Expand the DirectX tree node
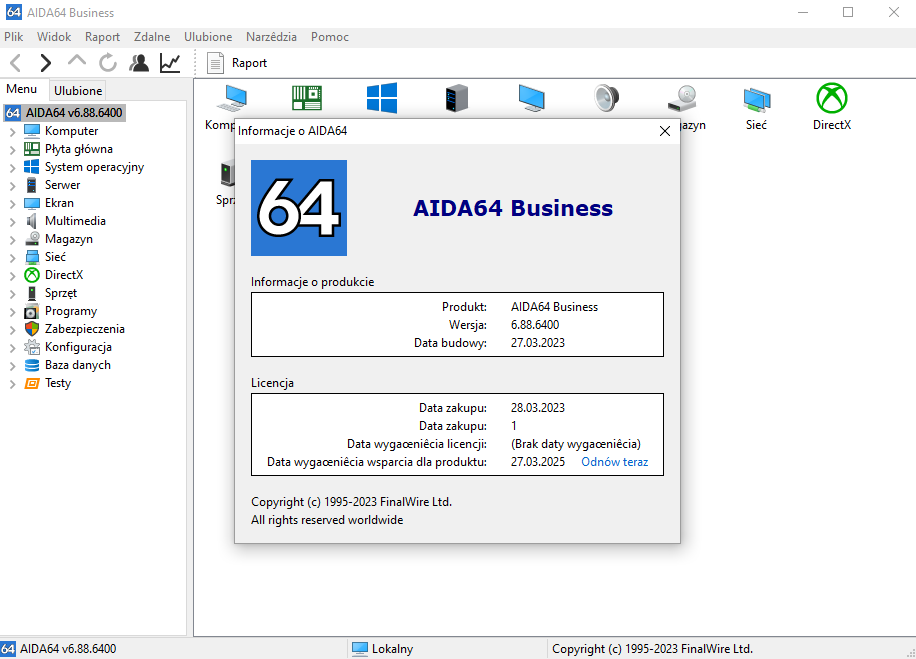Viewport: 916px width, 659px height. 12,276
